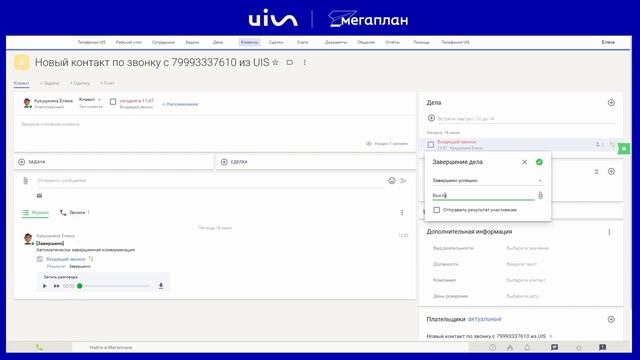Download the call recording
The height and width of the screenshot is (360, 640).
(161, 286)
